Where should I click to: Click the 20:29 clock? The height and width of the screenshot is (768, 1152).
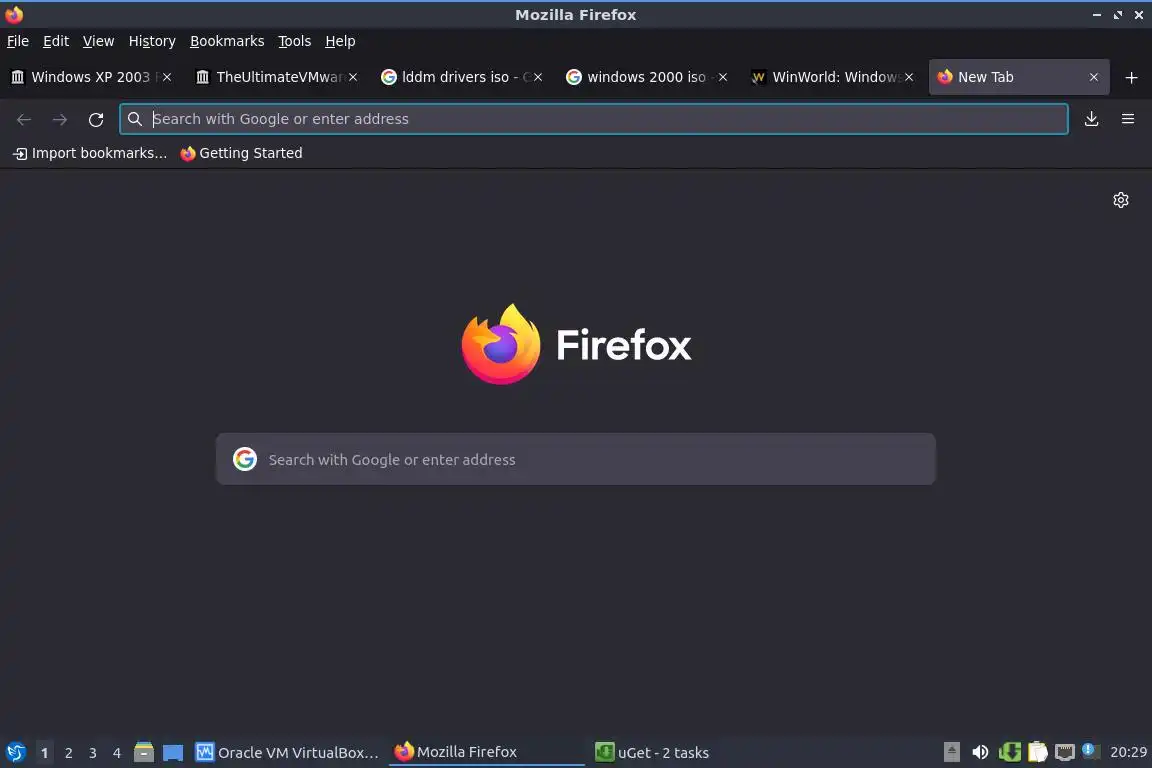coord(1128,753)
